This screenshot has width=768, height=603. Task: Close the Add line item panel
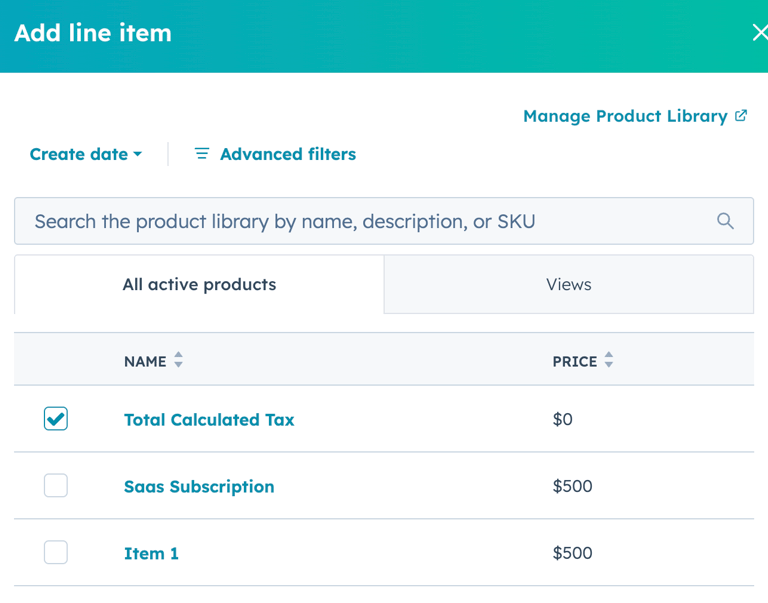tap(759, 33)
